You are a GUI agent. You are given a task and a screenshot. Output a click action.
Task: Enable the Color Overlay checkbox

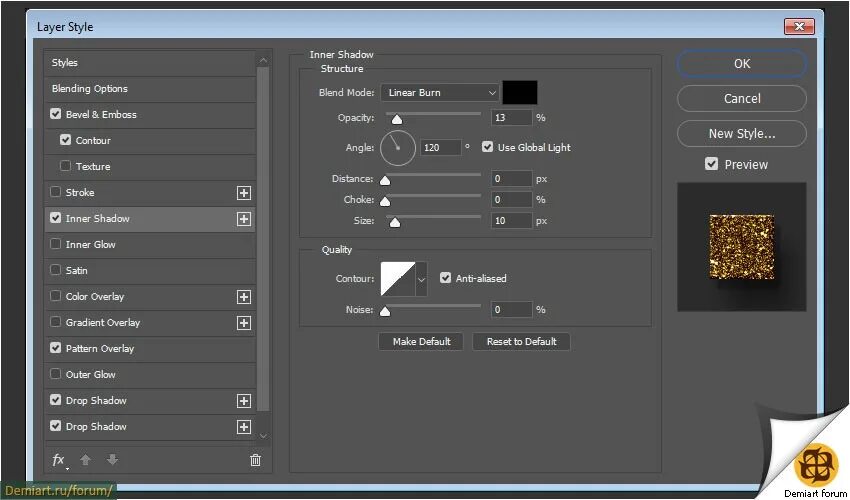(55, 296)
